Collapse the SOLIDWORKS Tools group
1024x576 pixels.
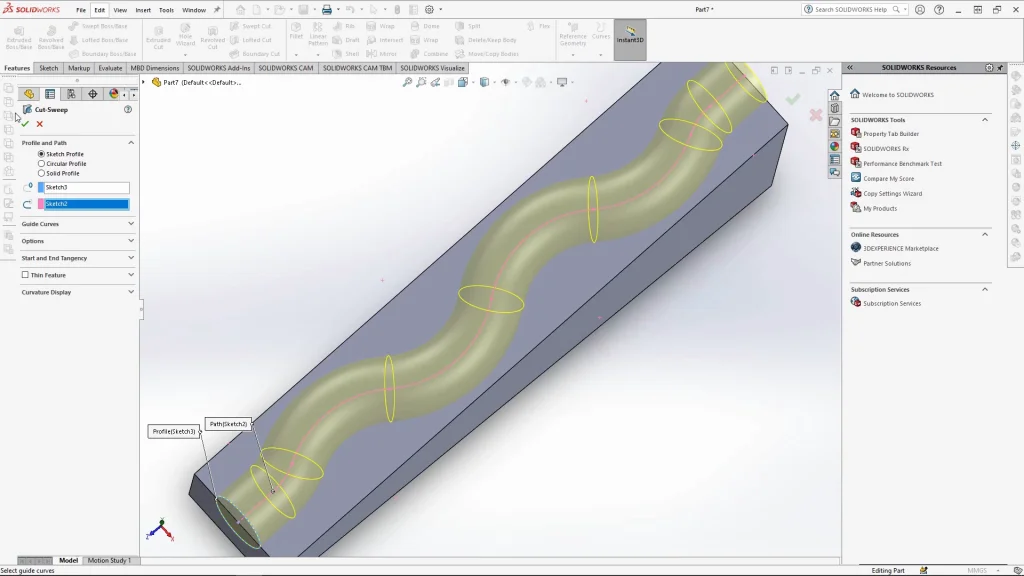pos(984,120)
